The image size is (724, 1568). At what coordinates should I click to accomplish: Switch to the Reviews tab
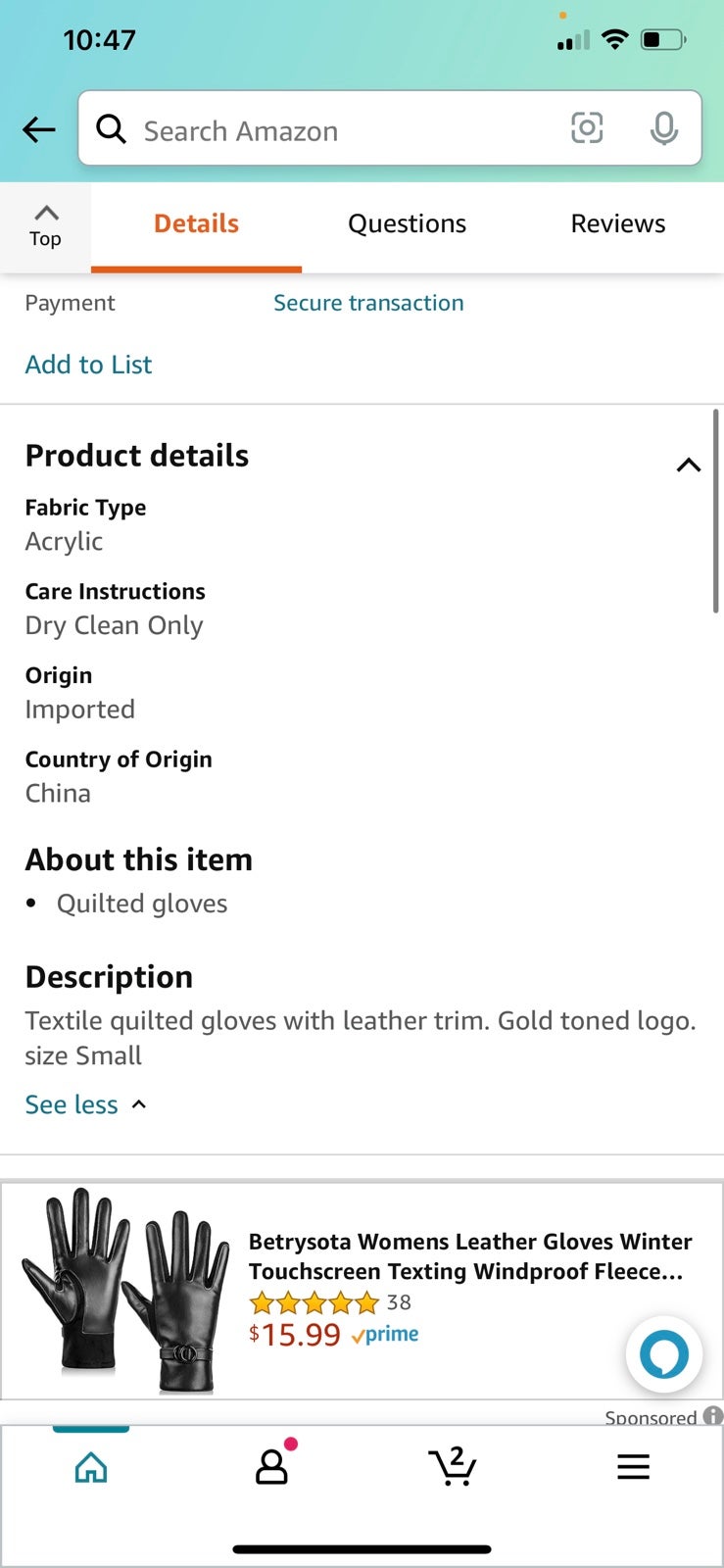coord(618,223)
